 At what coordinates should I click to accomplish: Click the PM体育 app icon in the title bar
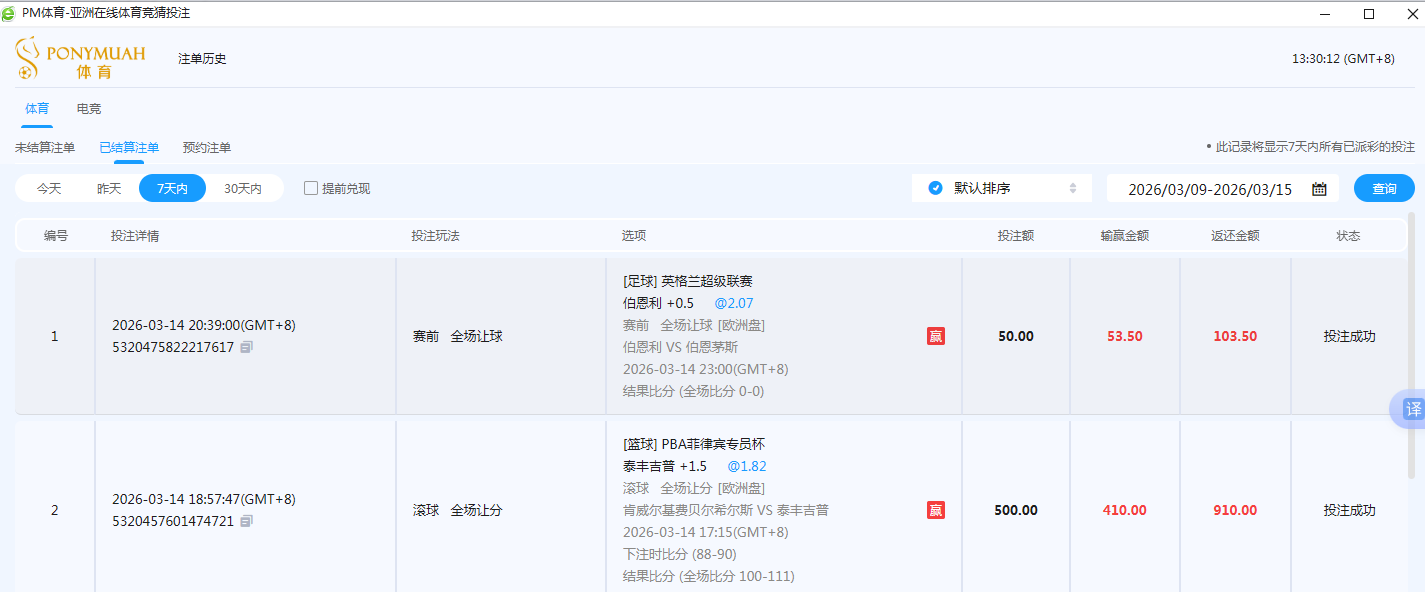pyautogui.click(x=10, y=14)
